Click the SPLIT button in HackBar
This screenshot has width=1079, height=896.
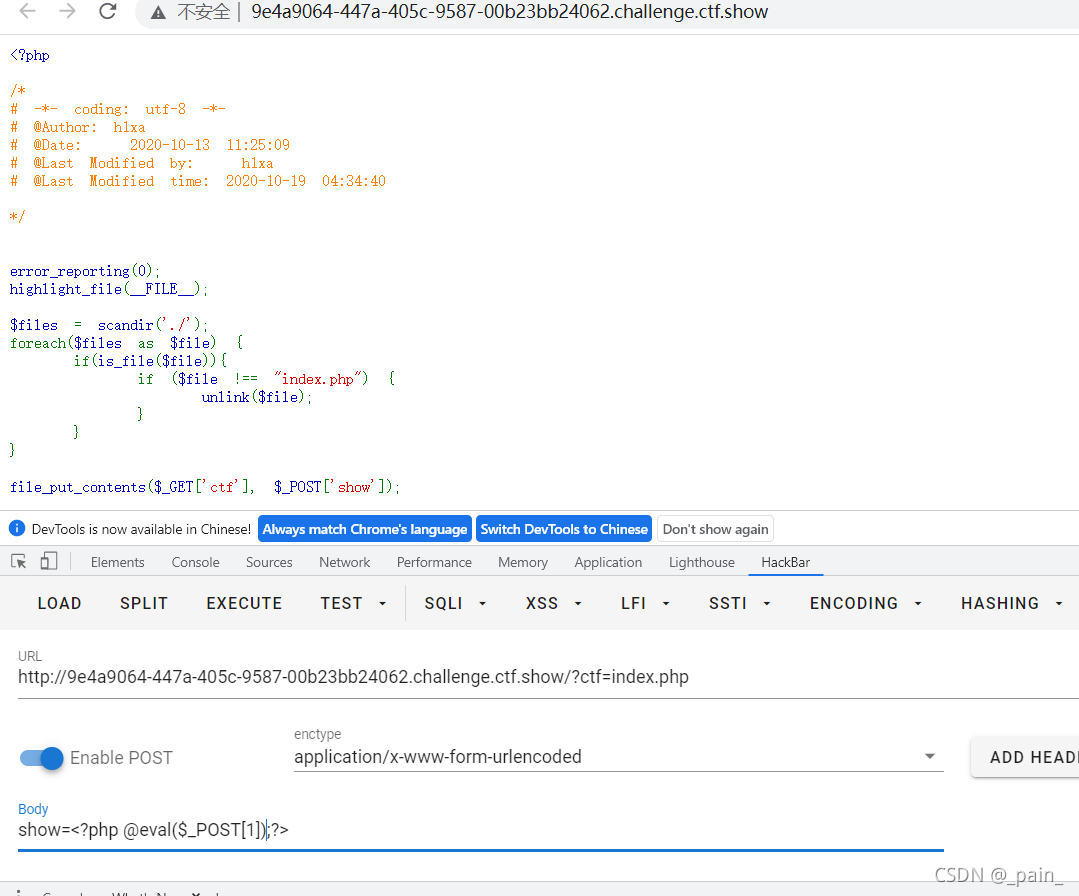pos(144,604)
